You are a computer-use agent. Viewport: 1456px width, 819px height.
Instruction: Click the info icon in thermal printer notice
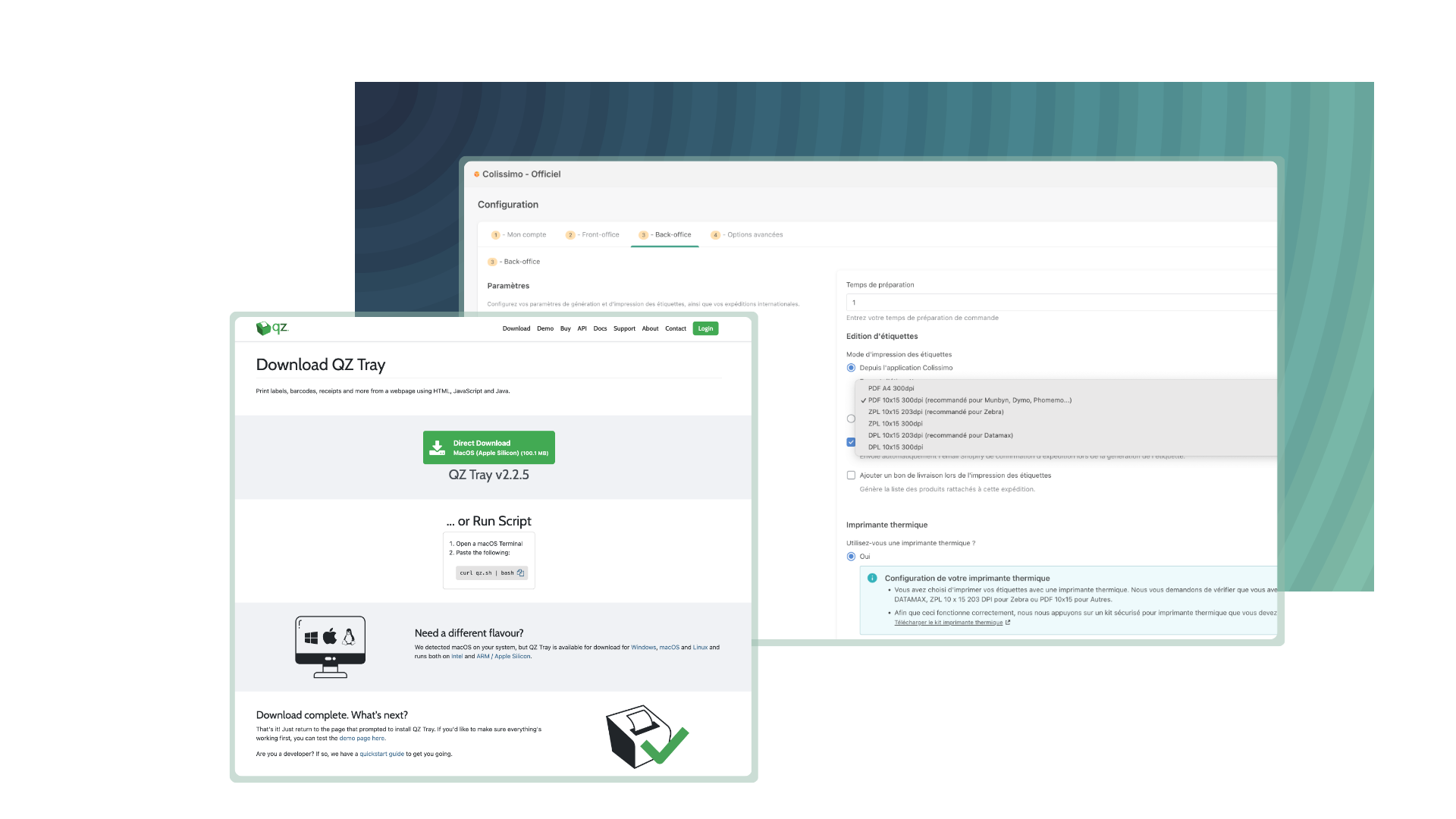tap(872, 578)
